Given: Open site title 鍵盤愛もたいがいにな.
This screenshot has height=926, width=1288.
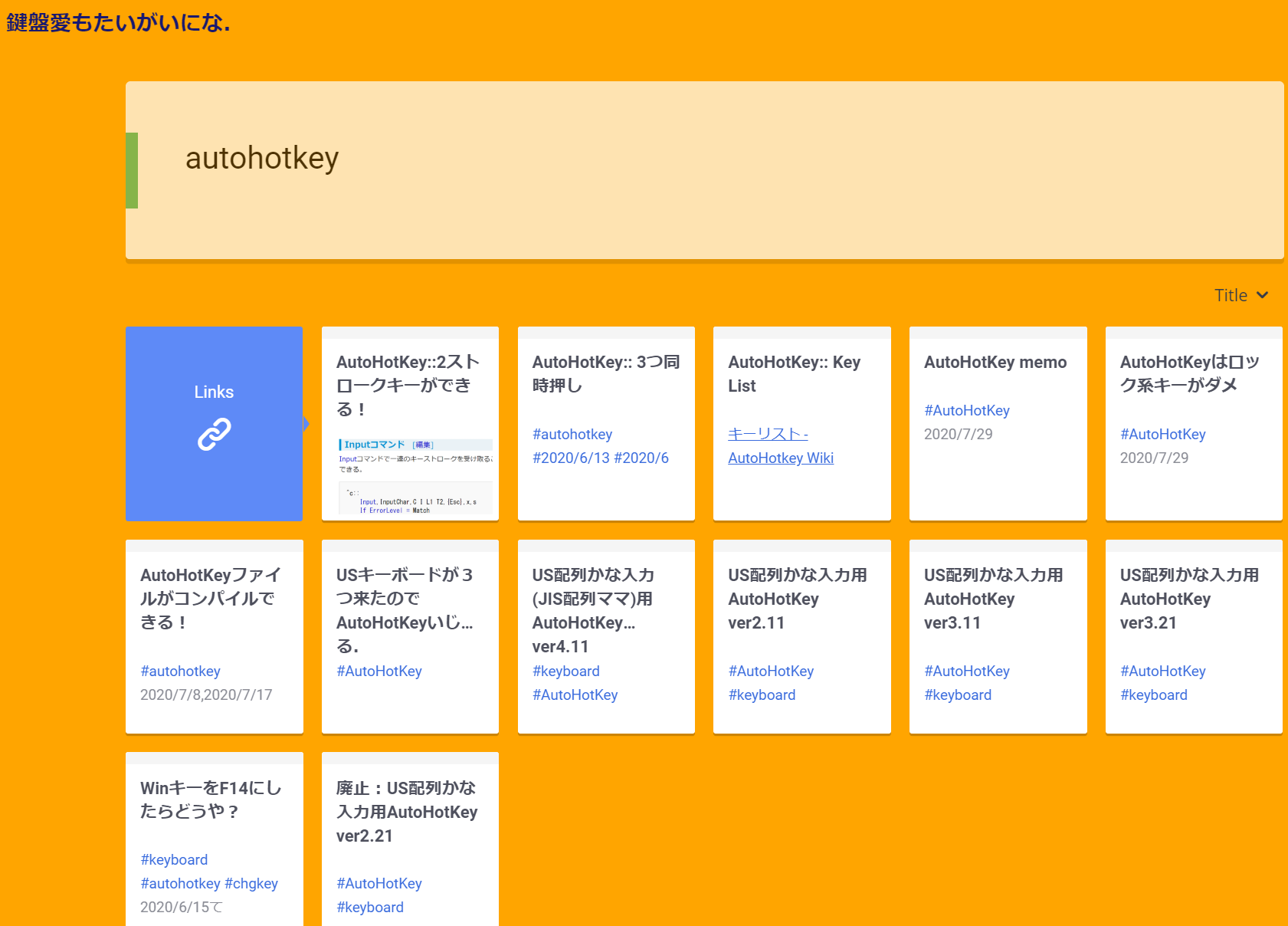Looking at the screenshot, I should click(x=118, y=23).
